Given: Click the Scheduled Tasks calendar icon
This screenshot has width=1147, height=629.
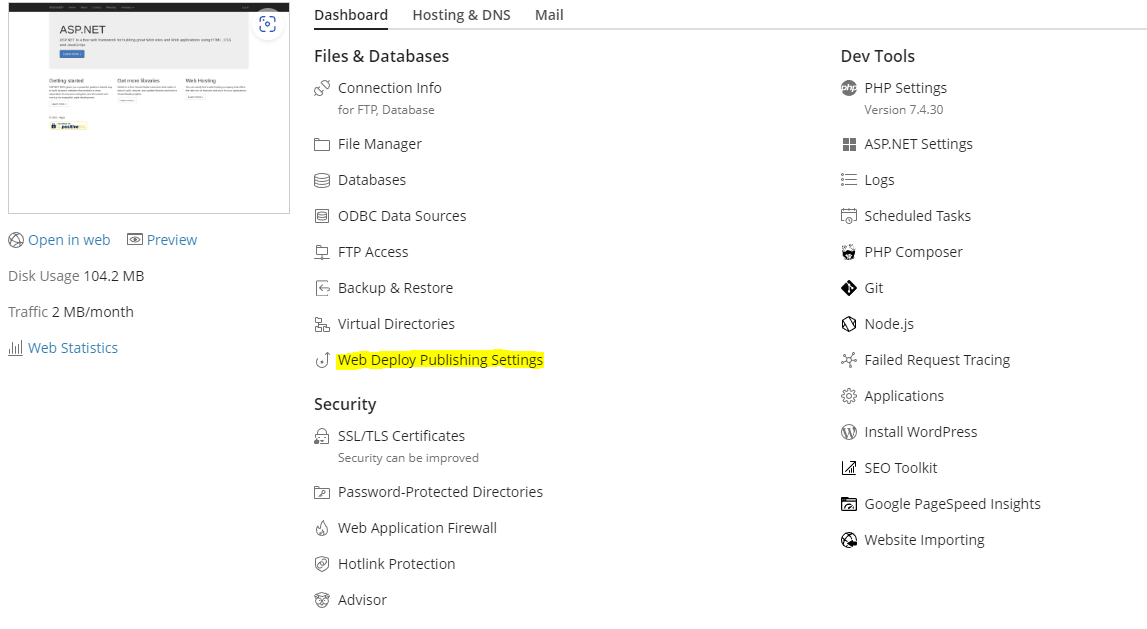Looking at the screenshot, I should tap(849, 216).
